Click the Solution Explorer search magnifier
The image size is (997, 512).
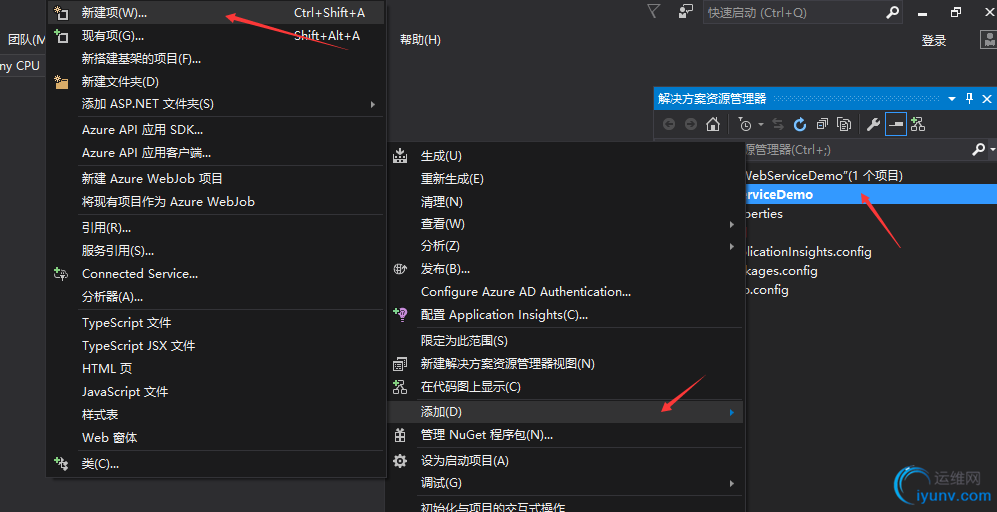pos(979,149)
